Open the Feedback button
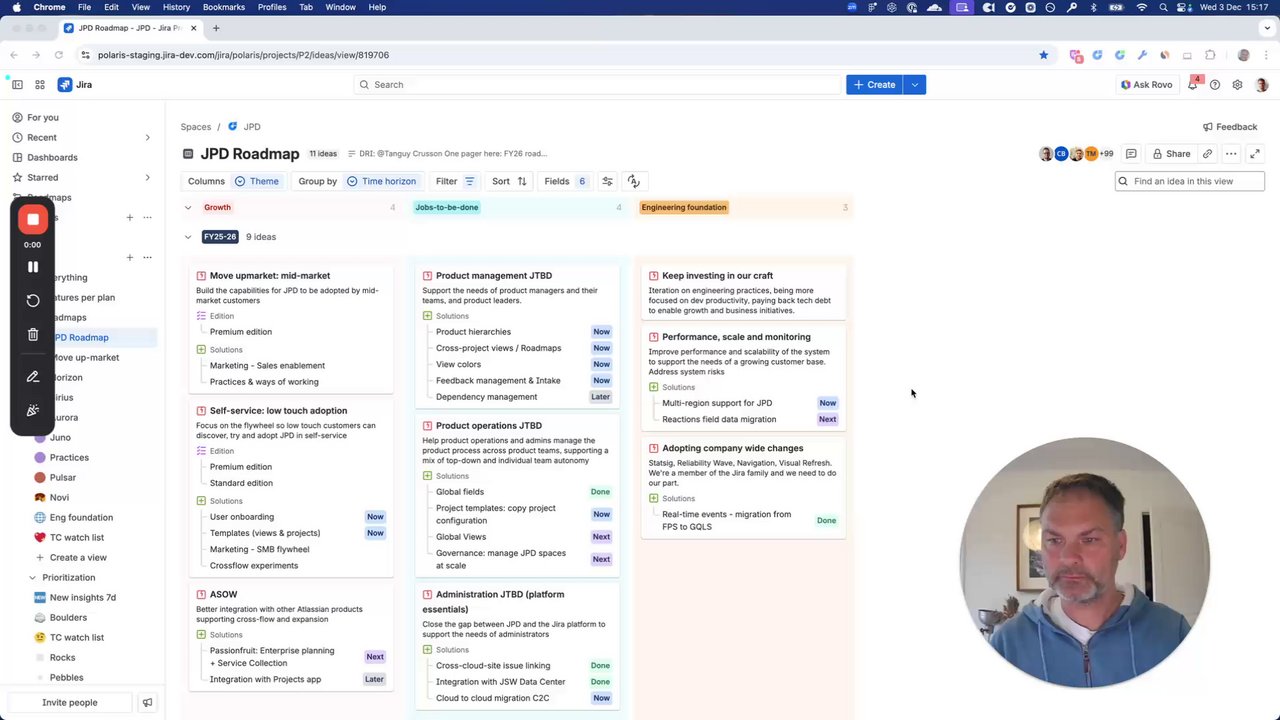This screenshot has width=1280, height=720. pos(1230,127)
